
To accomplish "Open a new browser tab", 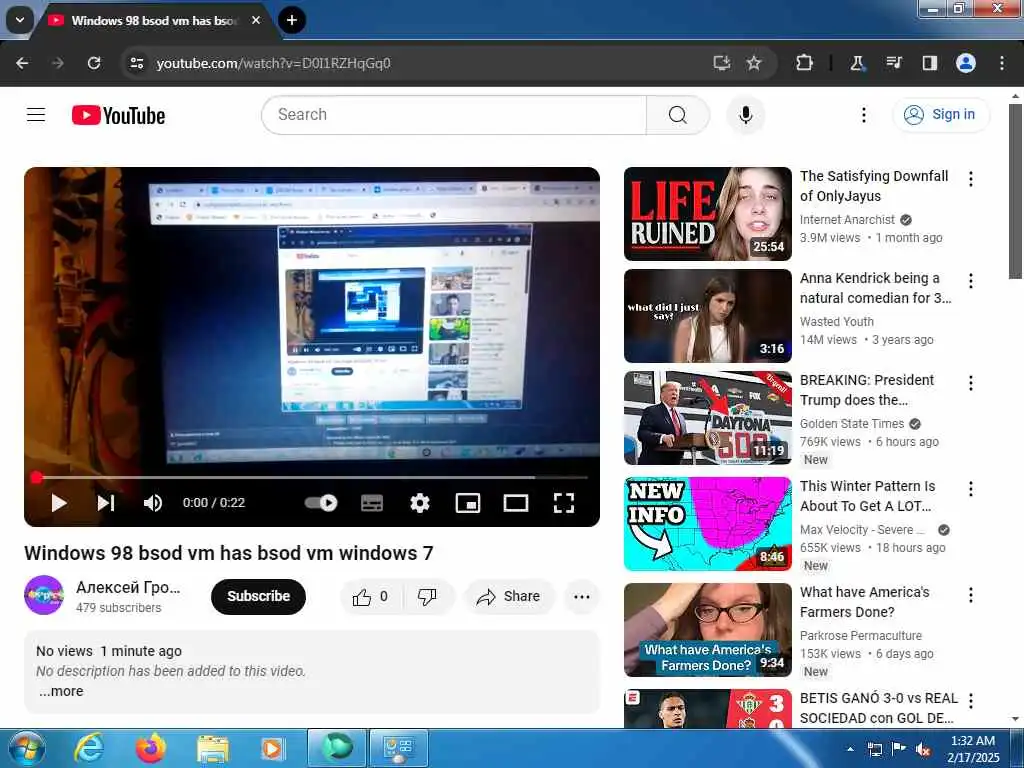I will click(x=292, y=20).
